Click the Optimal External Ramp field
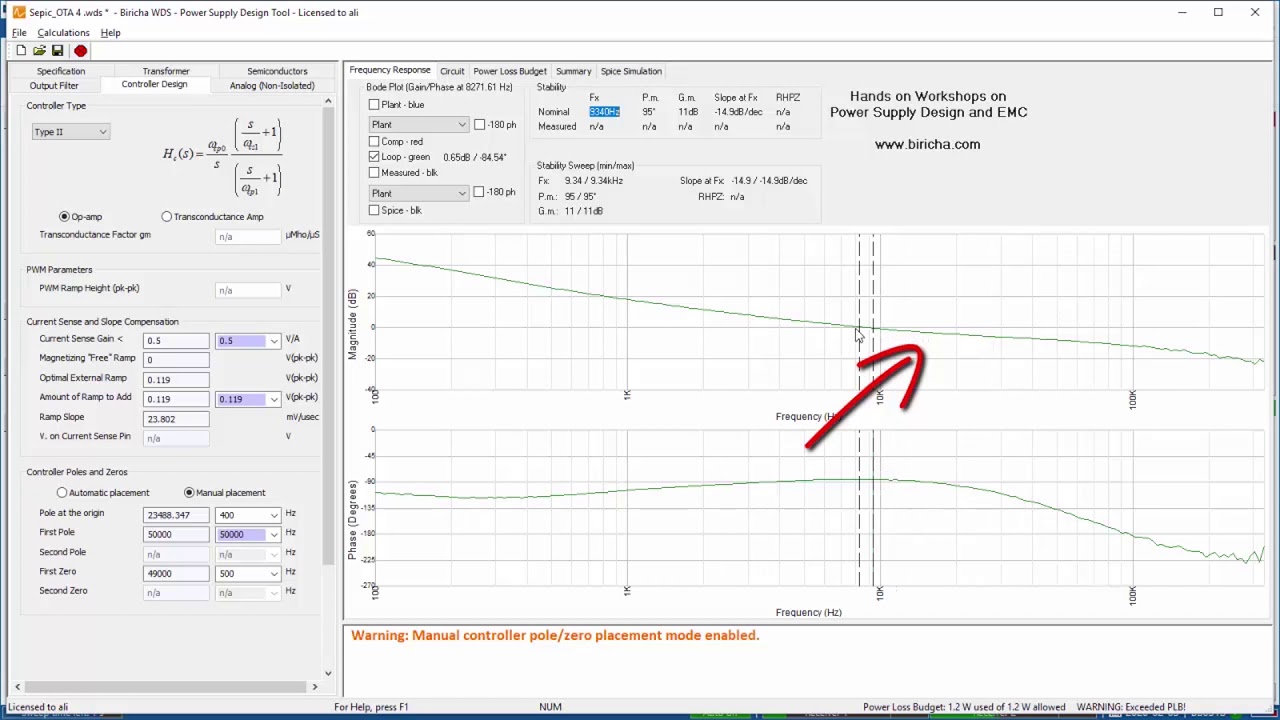 [176, 380]
